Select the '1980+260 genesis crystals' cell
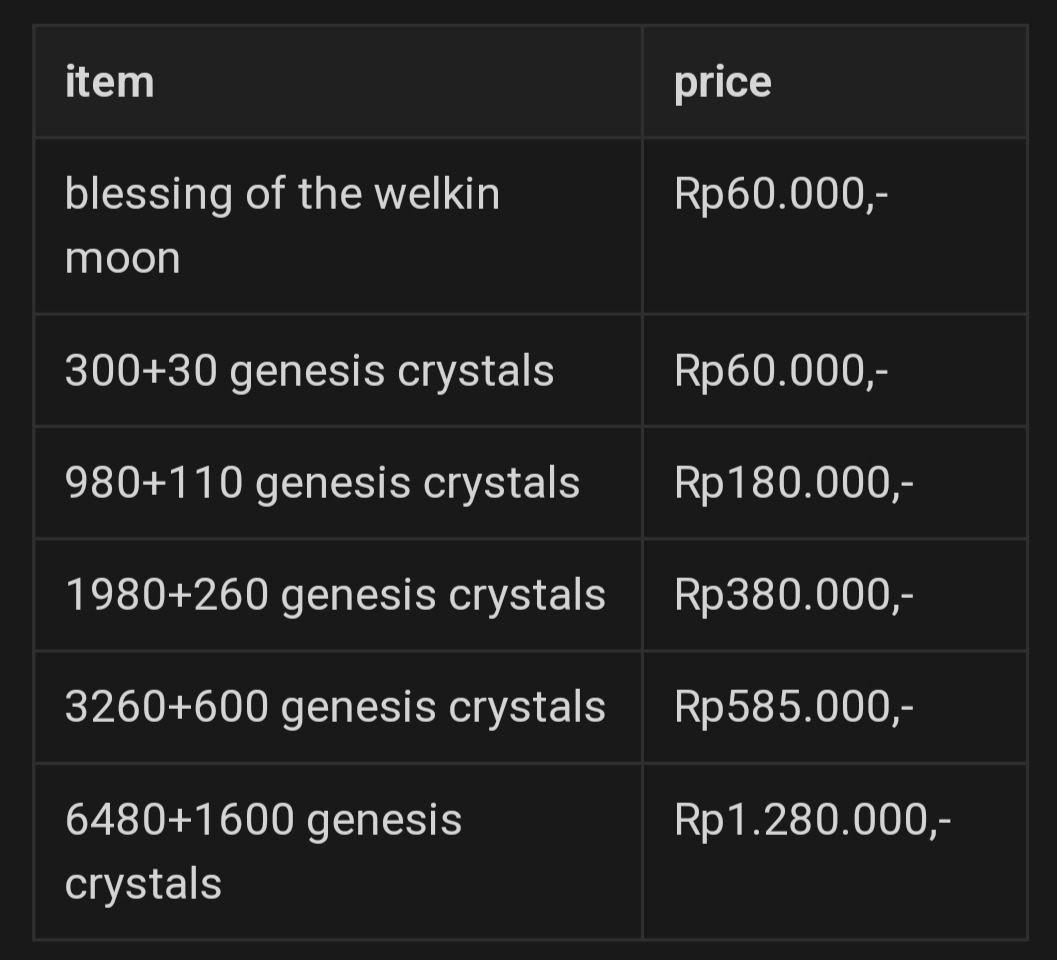 [x=335, y=595]
